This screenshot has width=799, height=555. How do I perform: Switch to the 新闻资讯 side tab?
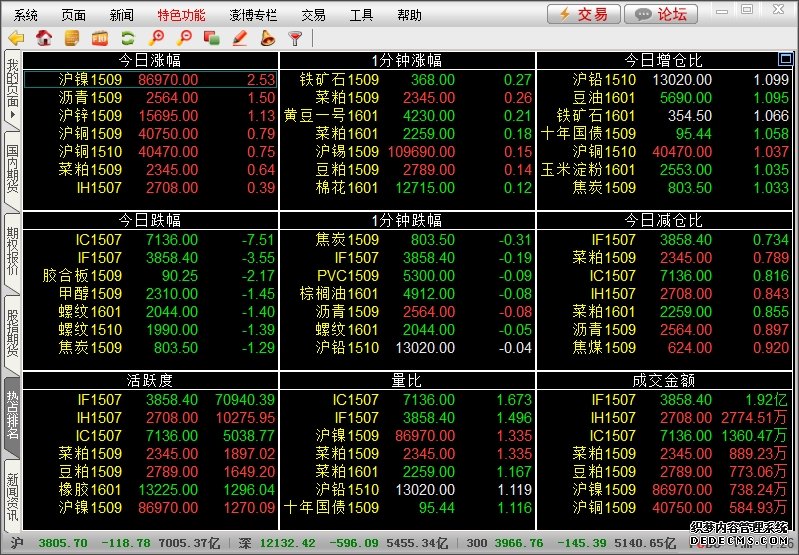(x=12, y=496)
